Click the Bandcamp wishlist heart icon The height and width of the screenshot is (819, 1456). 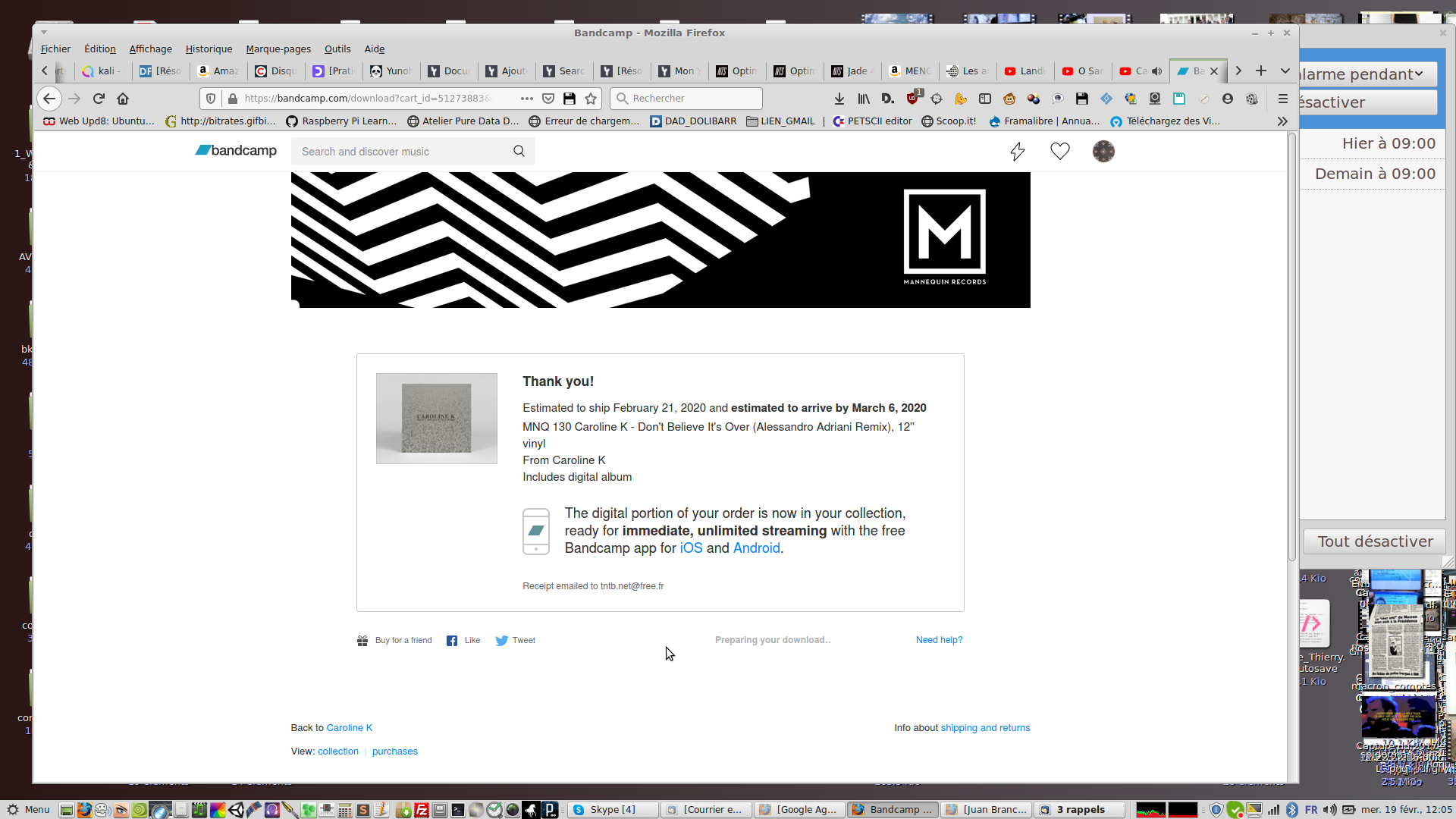point(1059,152)
